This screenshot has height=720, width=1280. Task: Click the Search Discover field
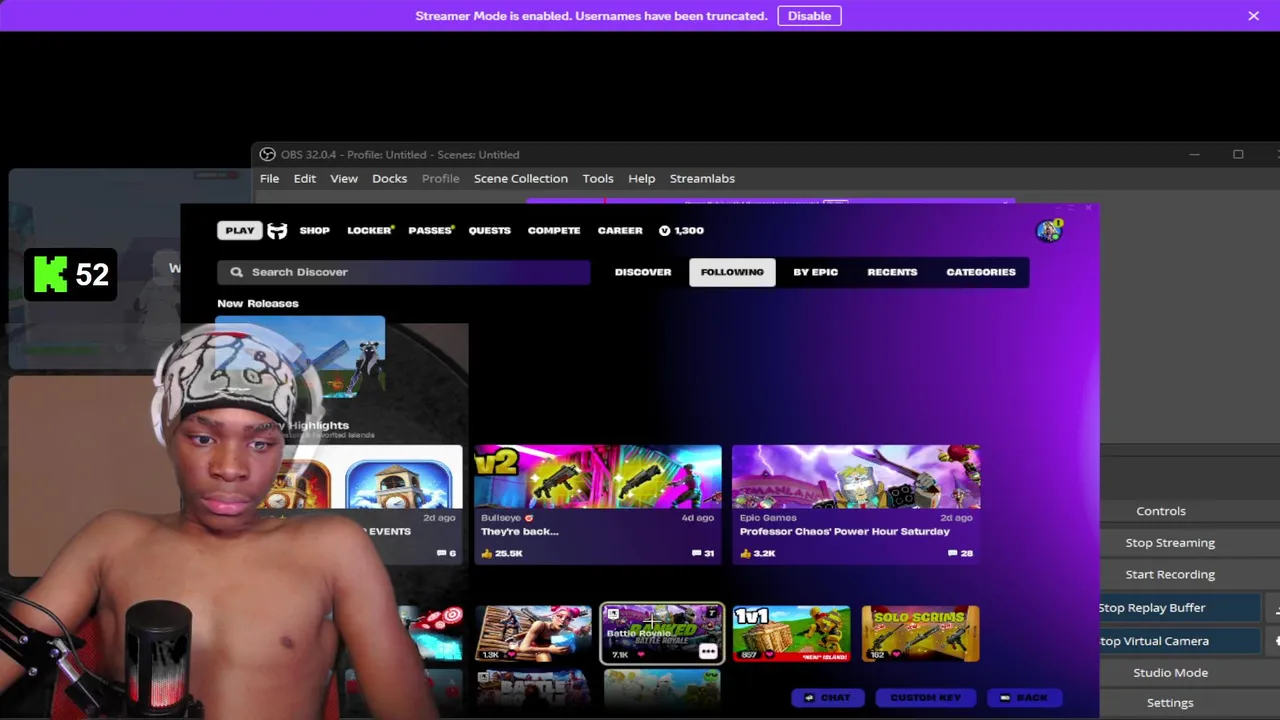pos(404,272)
